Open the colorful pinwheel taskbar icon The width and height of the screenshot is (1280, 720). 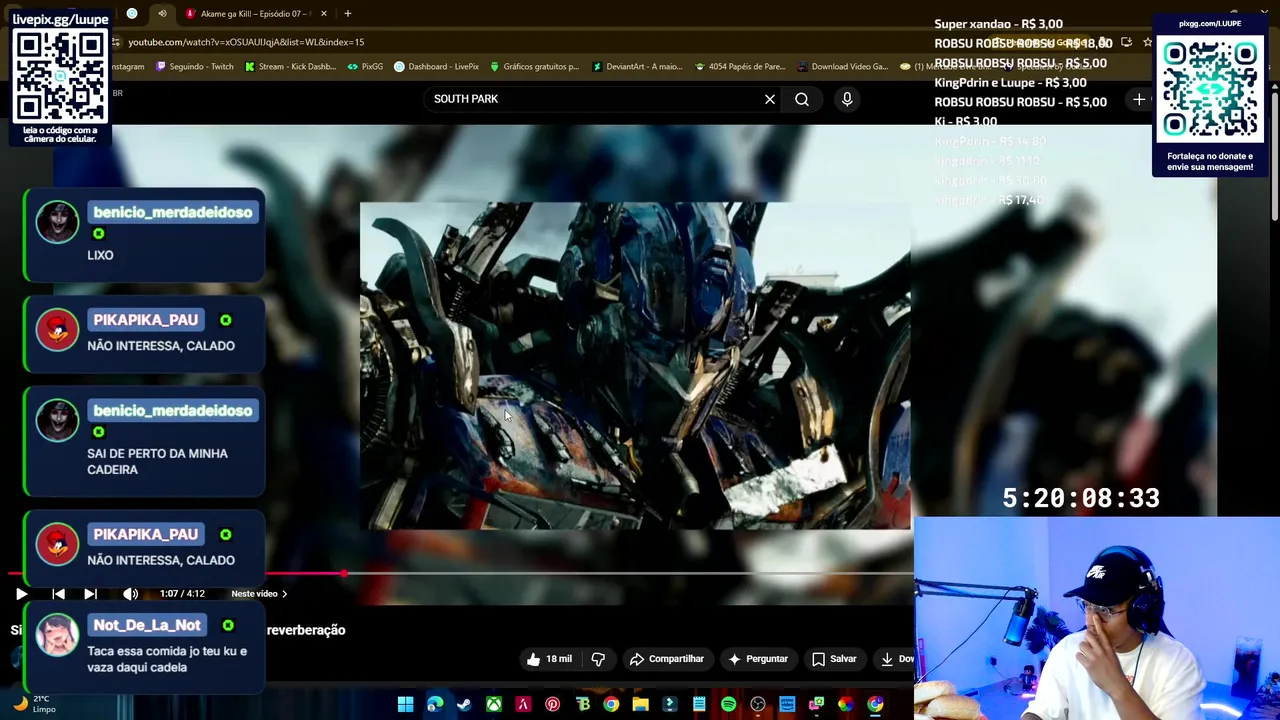846,705
